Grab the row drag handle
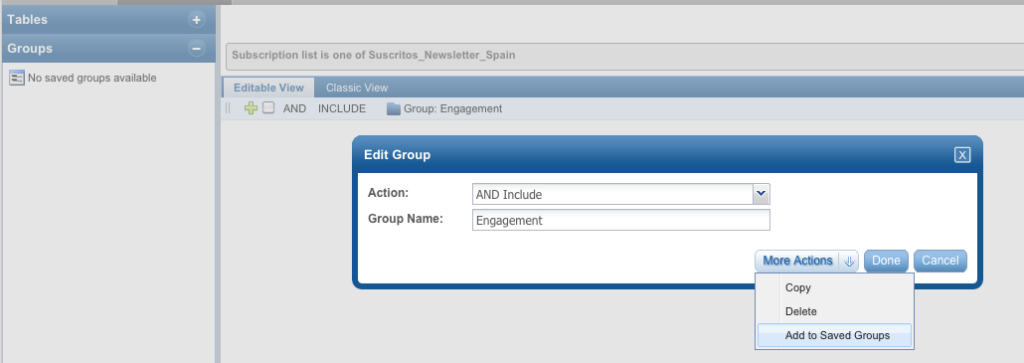The width and height of the screenshot is (1024, 363). (x=228, y=108)
